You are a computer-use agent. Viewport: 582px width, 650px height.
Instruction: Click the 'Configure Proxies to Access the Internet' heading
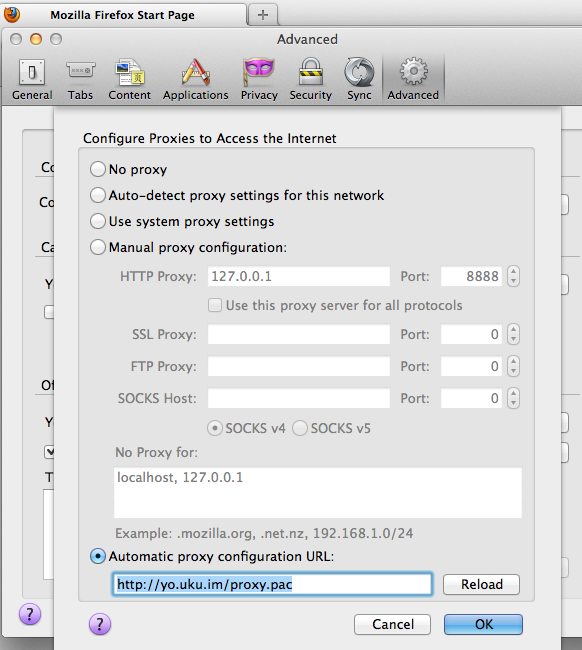point(210,138)
